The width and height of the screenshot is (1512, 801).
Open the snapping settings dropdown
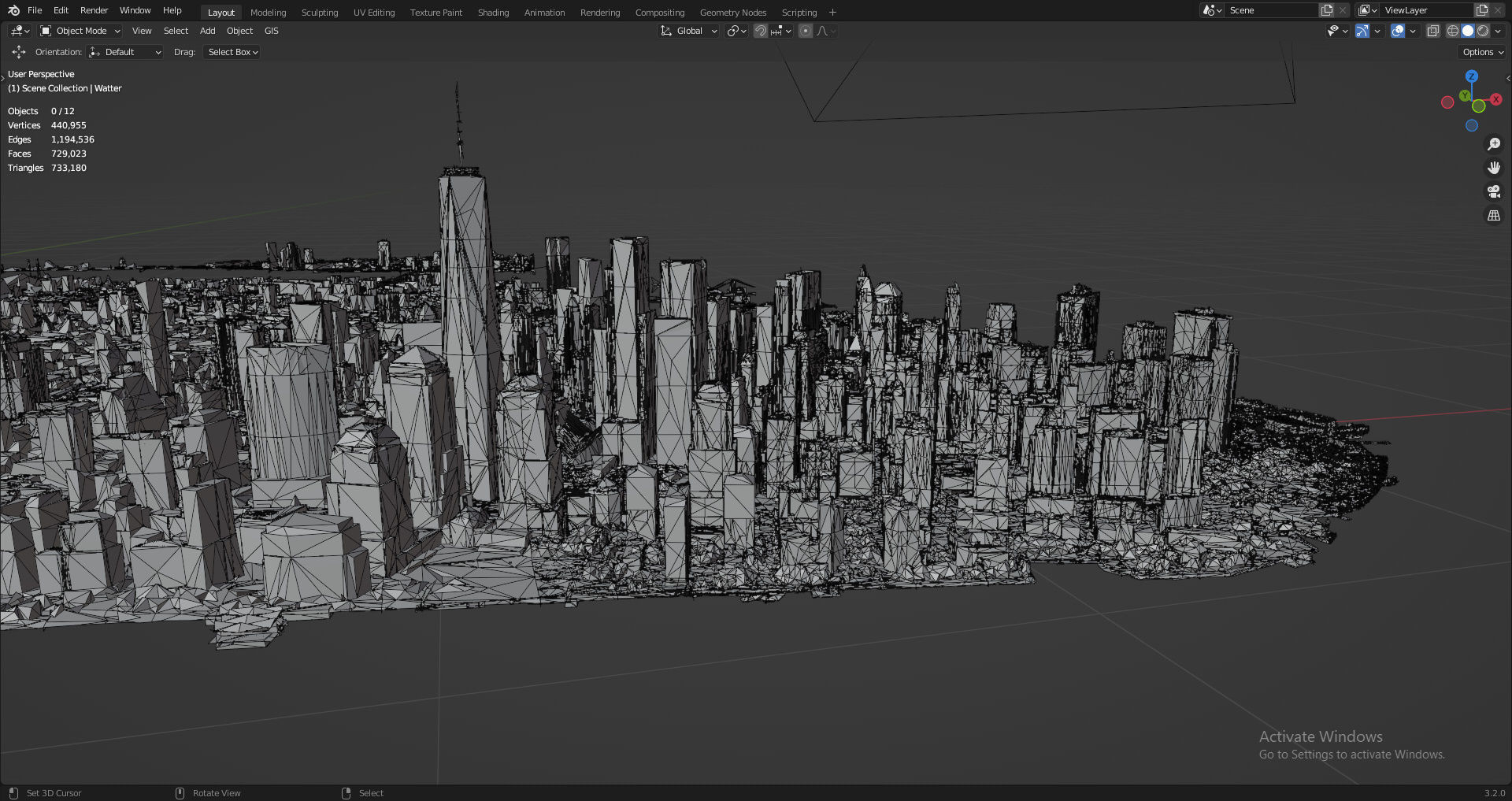pos(782,31)
